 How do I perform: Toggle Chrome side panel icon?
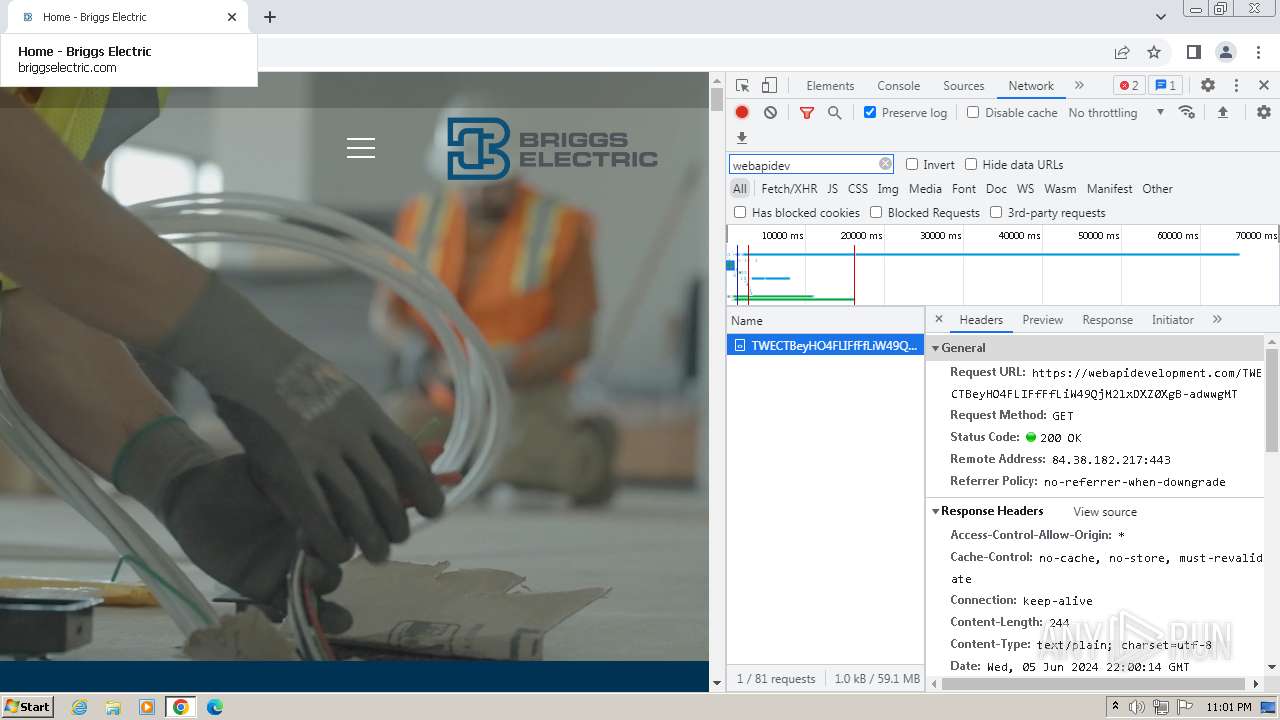(1193, 52)
